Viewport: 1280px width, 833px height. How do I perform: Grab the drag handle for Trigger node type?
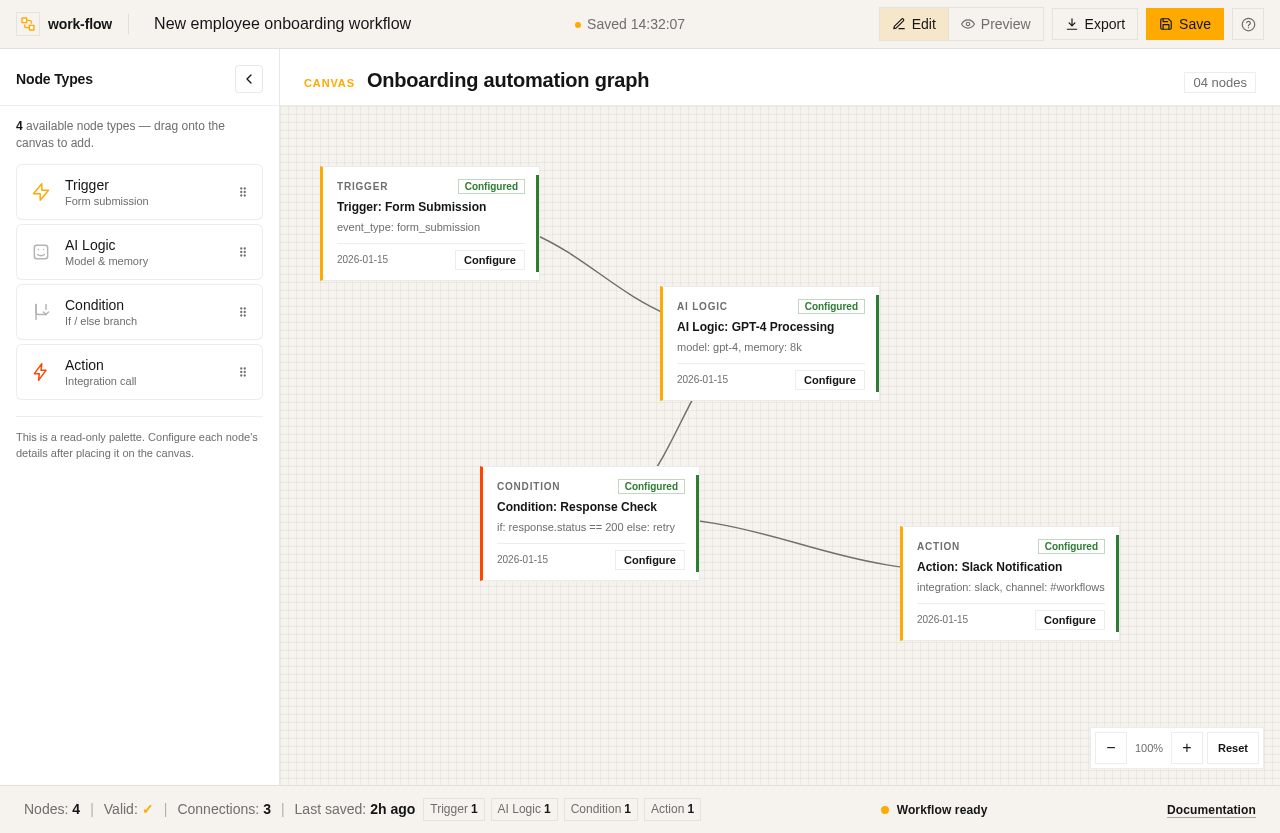click(243, 192)
